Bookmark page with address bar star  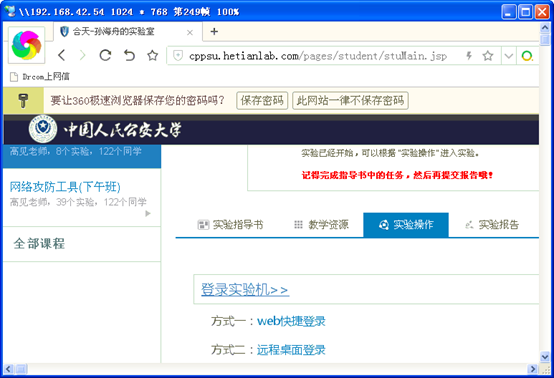click(488, 55)
